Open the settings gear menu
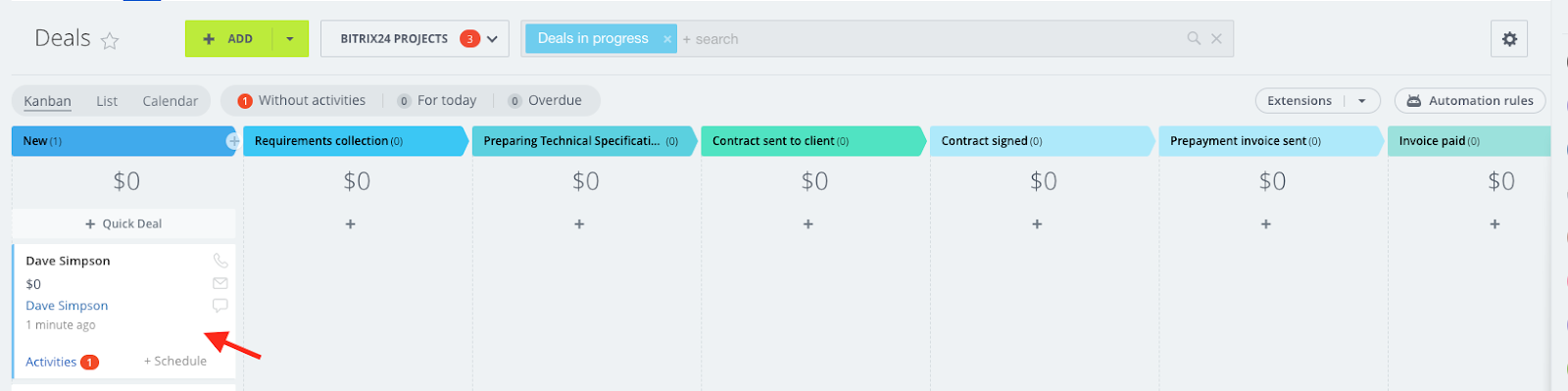The height and width of the screenshot is (391, 1568). coord(1509,39)
